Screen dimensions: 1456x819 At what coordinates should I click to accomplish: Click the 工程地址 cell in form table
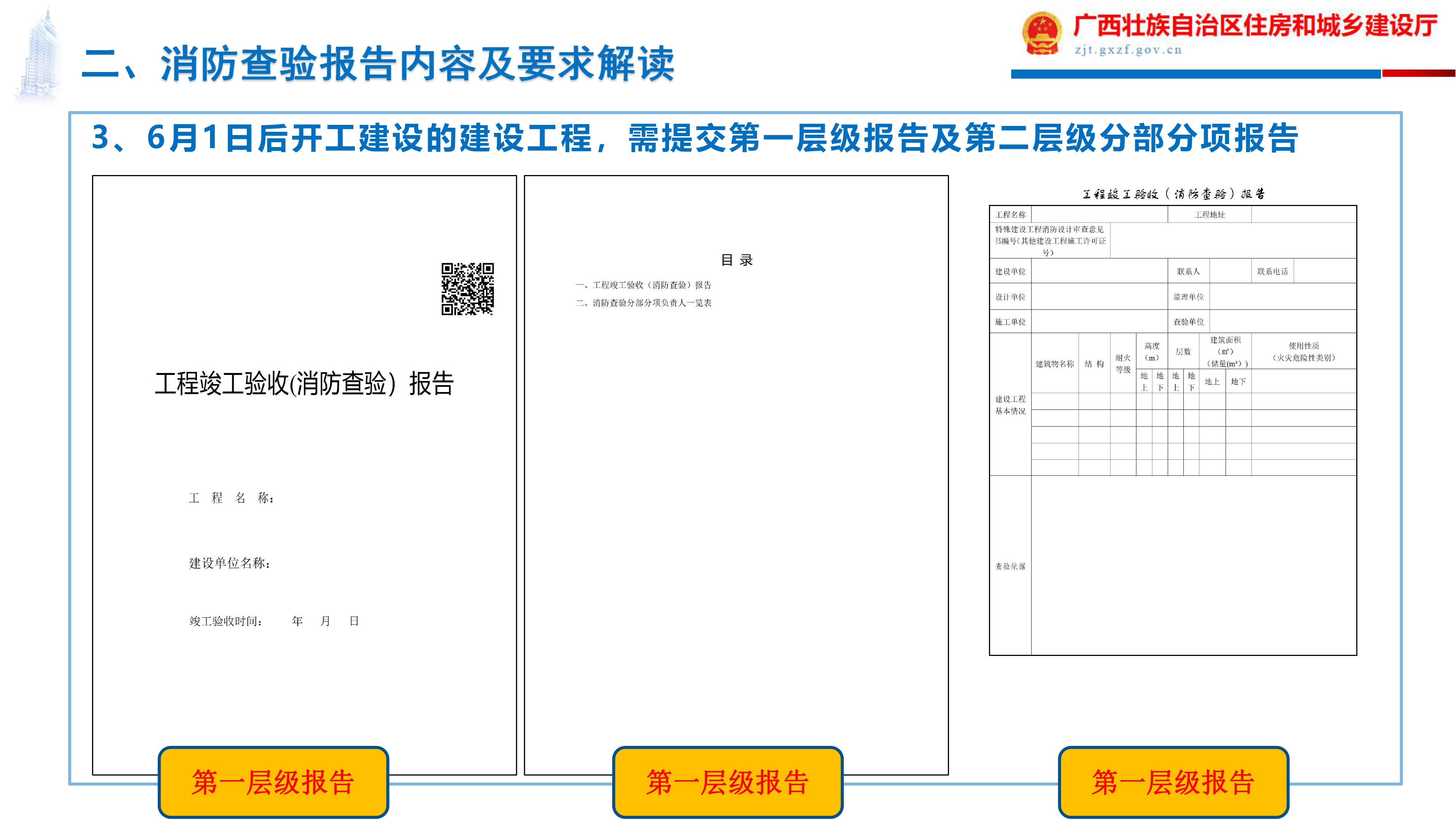(1209, 215)
